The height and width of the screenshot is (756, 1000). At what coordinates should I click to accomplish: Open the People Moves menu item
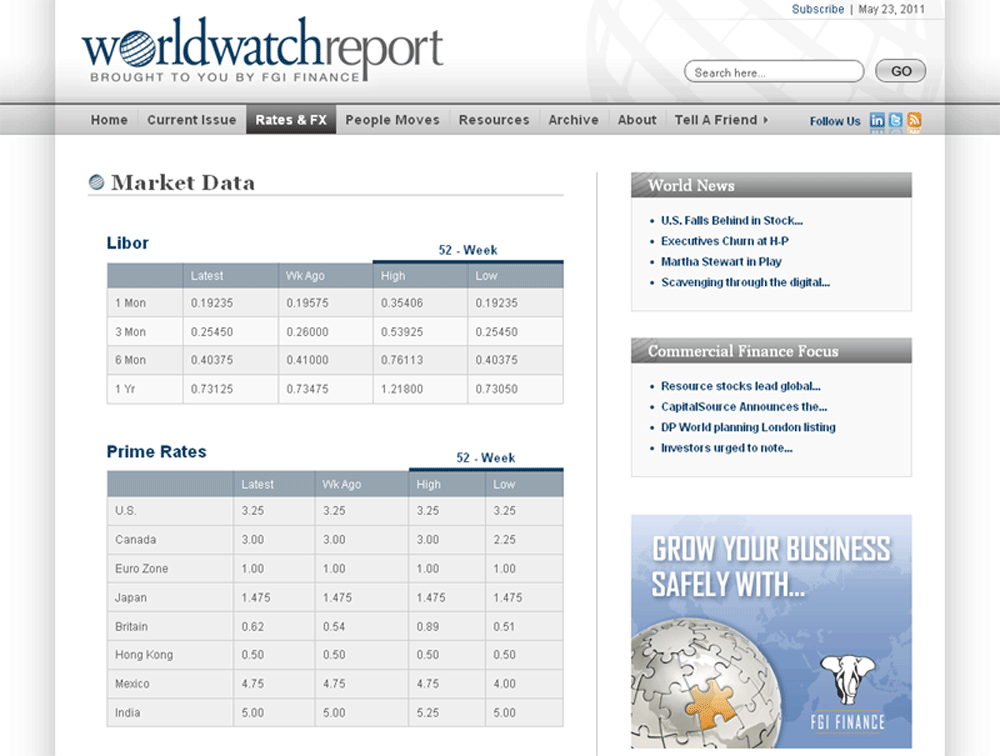392,120
